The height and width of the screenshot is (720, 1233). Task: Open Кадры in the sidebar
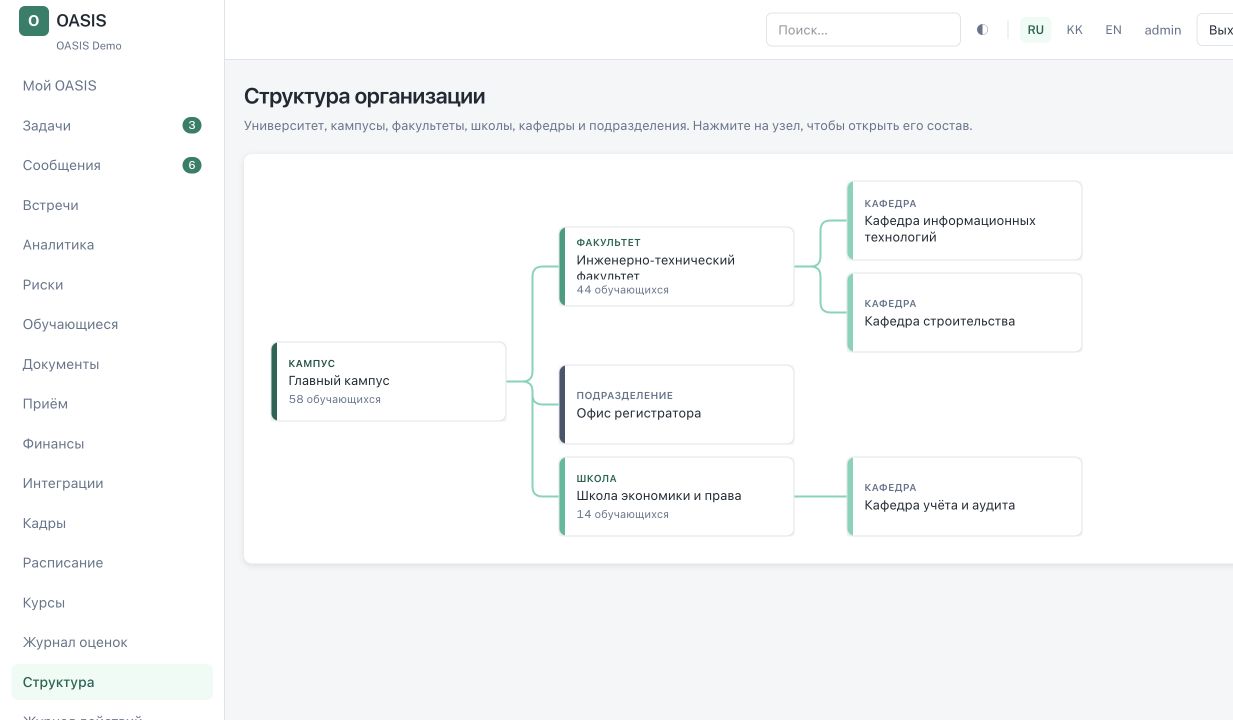tap(112, 523)
